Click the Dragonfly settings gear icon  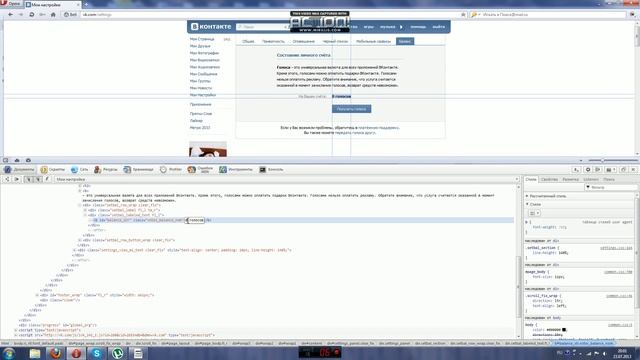pos(588,169)
